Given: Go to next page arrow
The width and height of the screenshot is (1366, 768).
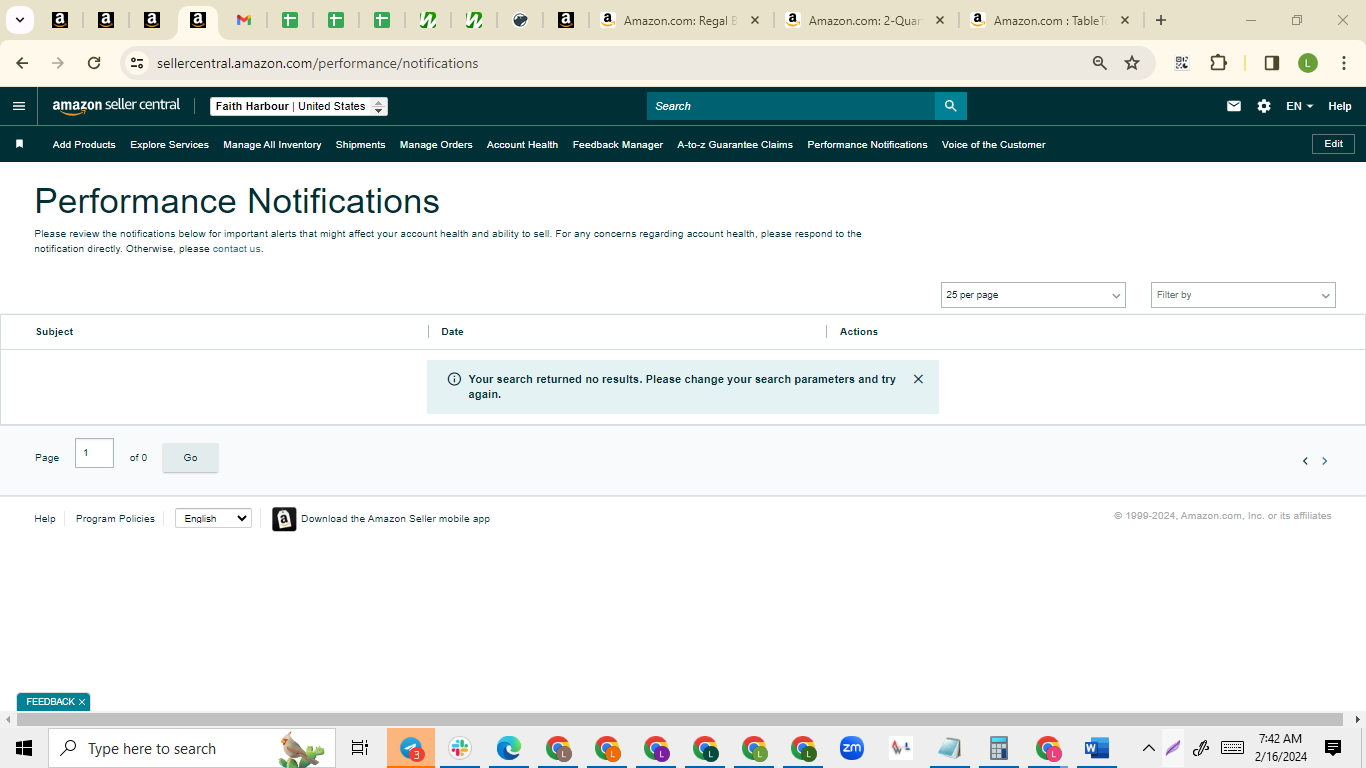Looking at the screenshot, I should [x=1325, y=461].
